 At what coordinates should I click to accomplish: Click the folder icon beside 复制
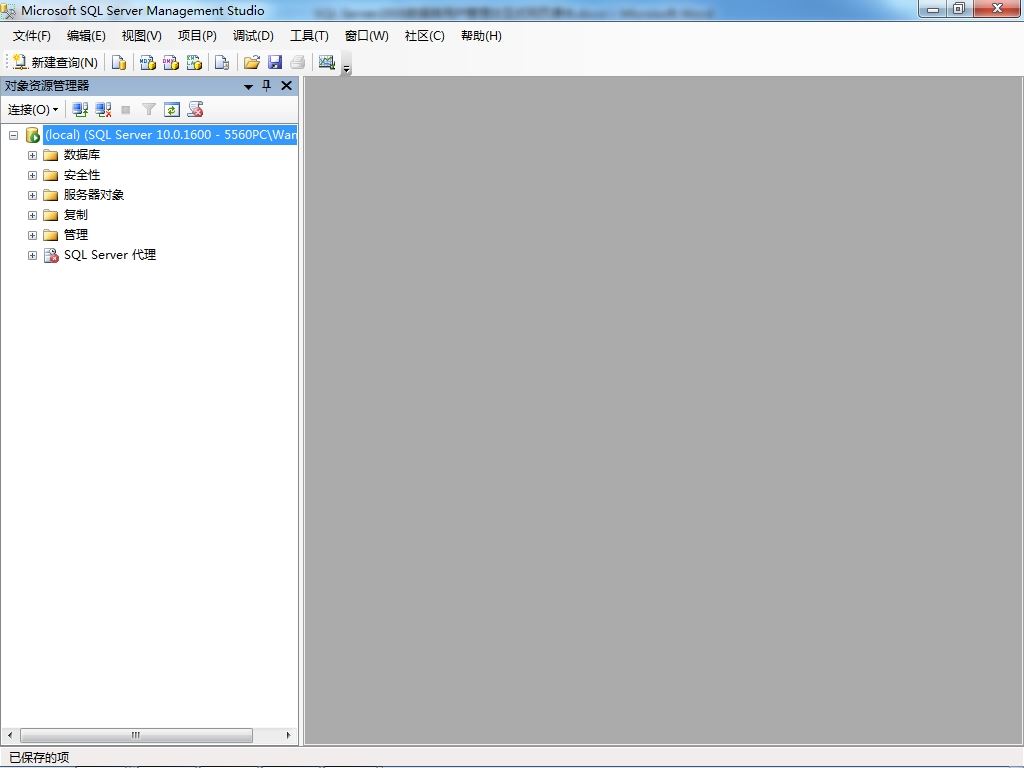tap(51, 215)
